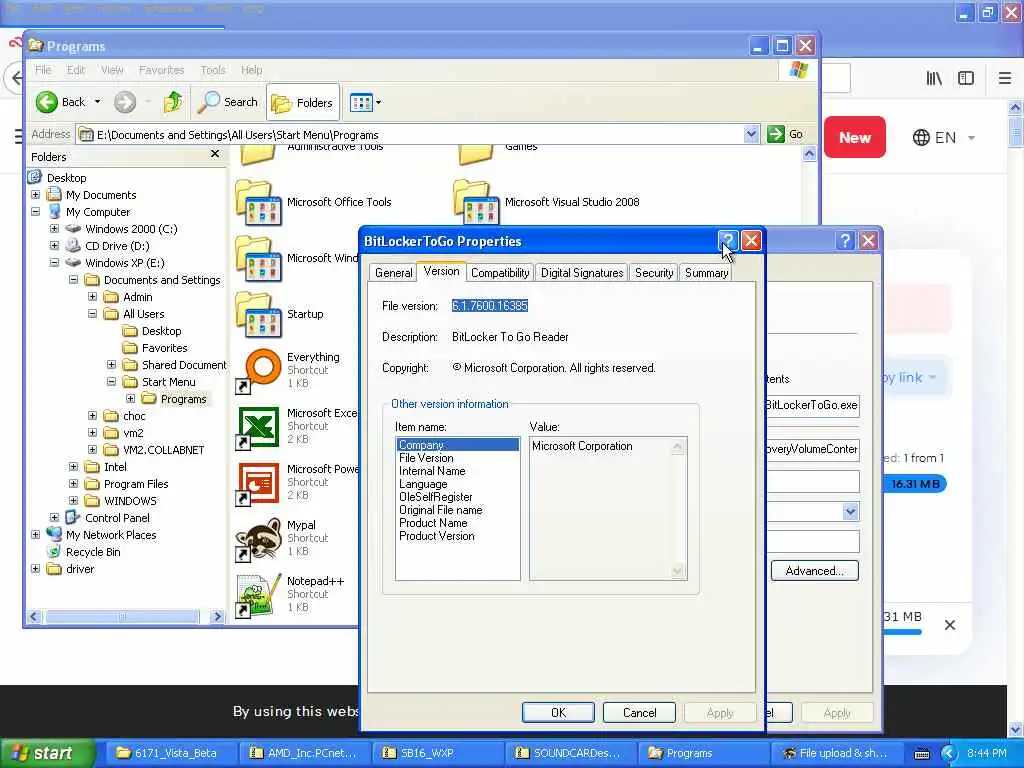Click the Start button on taskbar
The height and width of the screenshot is (768, 1024).
46,753
